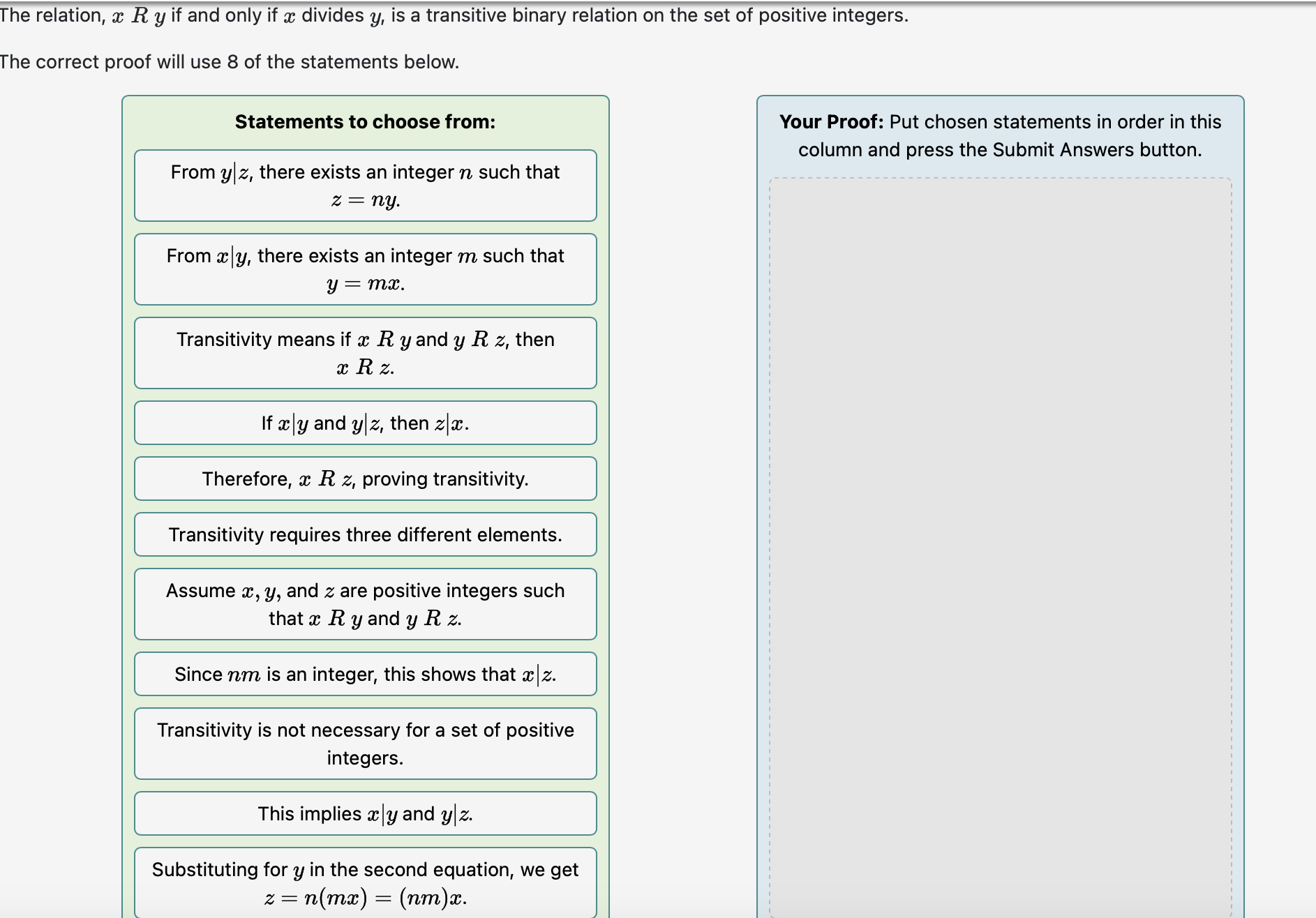Select the statement about y = mx
The height and width of the screenshot is (918, 1316).
click(365, 269)
